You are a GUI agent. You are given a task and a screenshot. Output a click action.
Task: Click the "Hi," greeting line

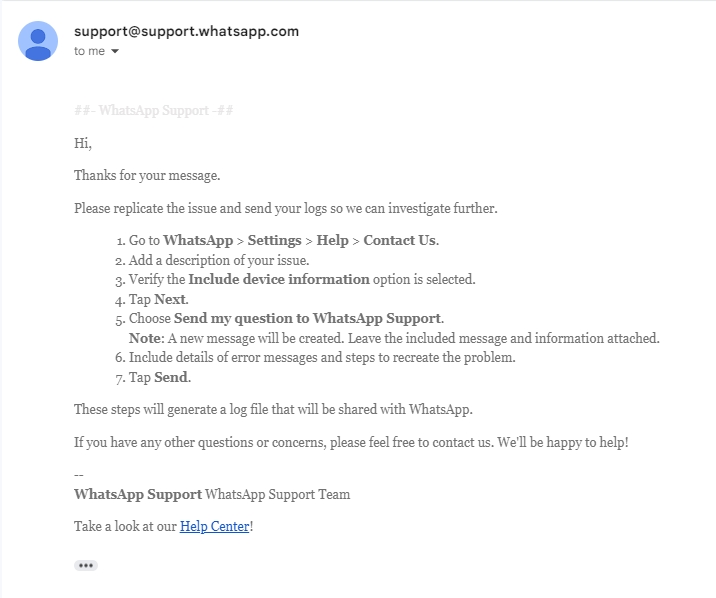[x=83, y=143]
